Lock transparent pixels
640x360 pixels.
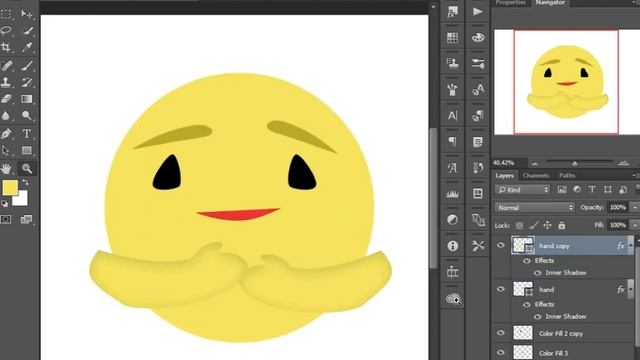pos(519,225)
